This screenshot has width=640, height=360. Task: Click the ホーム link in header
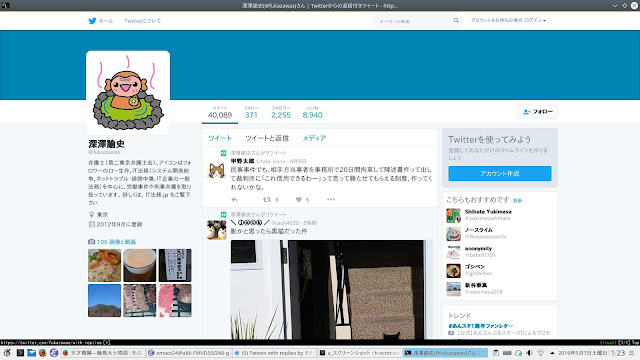(106, 21)
